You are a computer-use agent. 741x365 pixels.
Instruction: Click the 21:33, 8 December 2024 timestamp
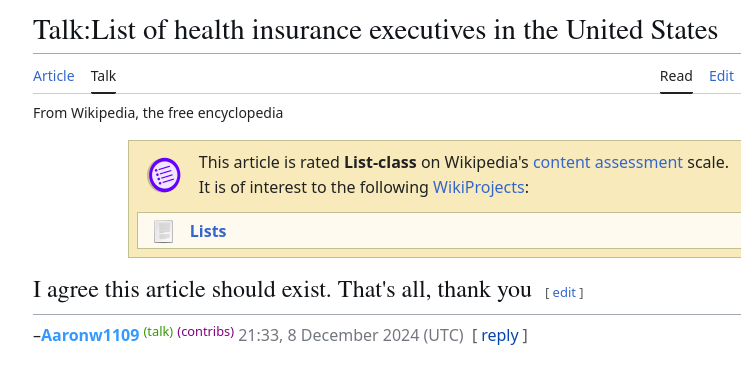click(351, 335)
